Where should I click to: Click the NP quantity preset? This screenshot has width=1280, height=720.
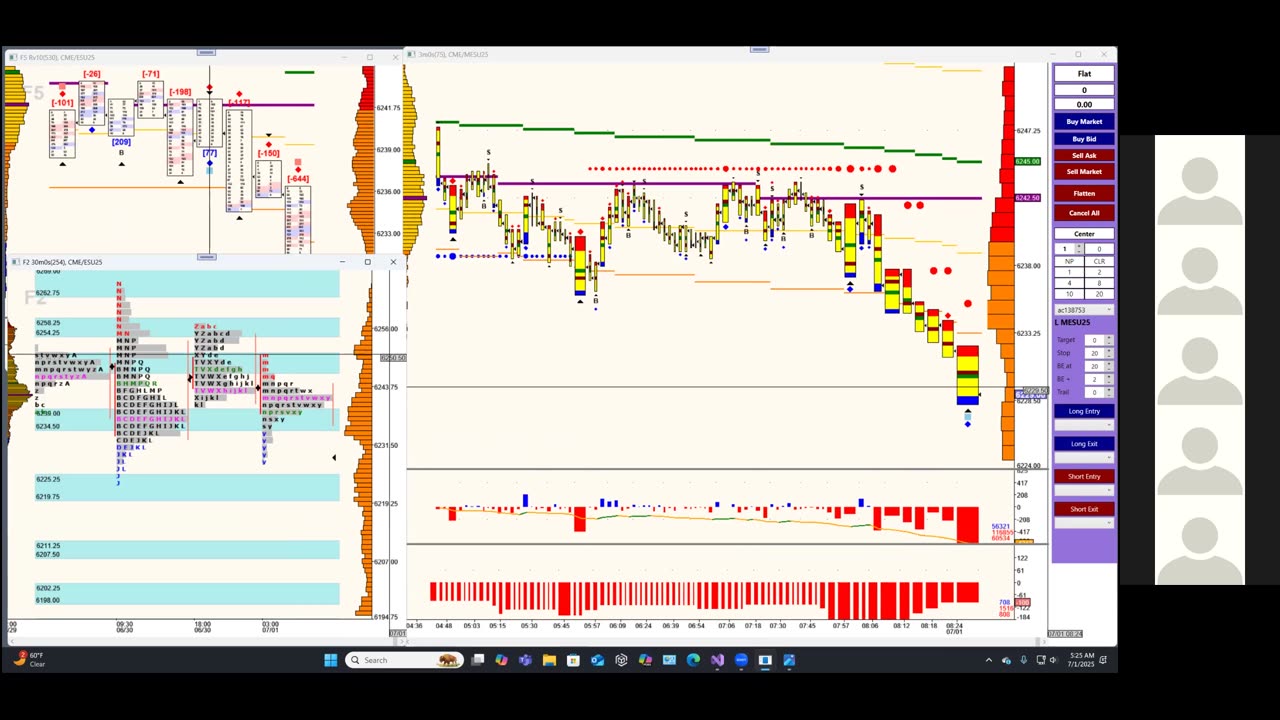1069,261
